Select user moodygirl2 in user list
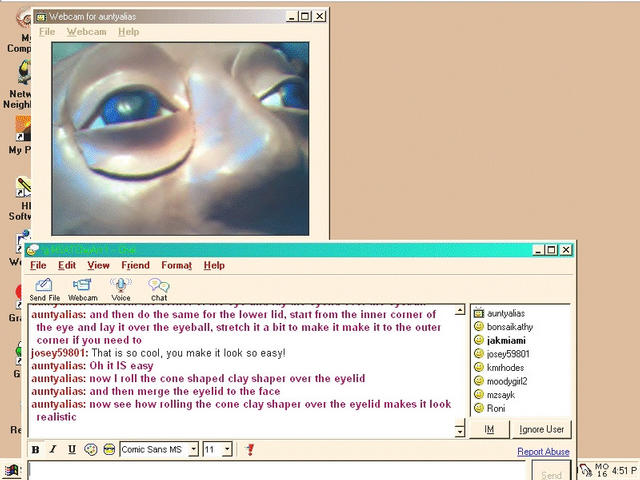 (507, 381)
